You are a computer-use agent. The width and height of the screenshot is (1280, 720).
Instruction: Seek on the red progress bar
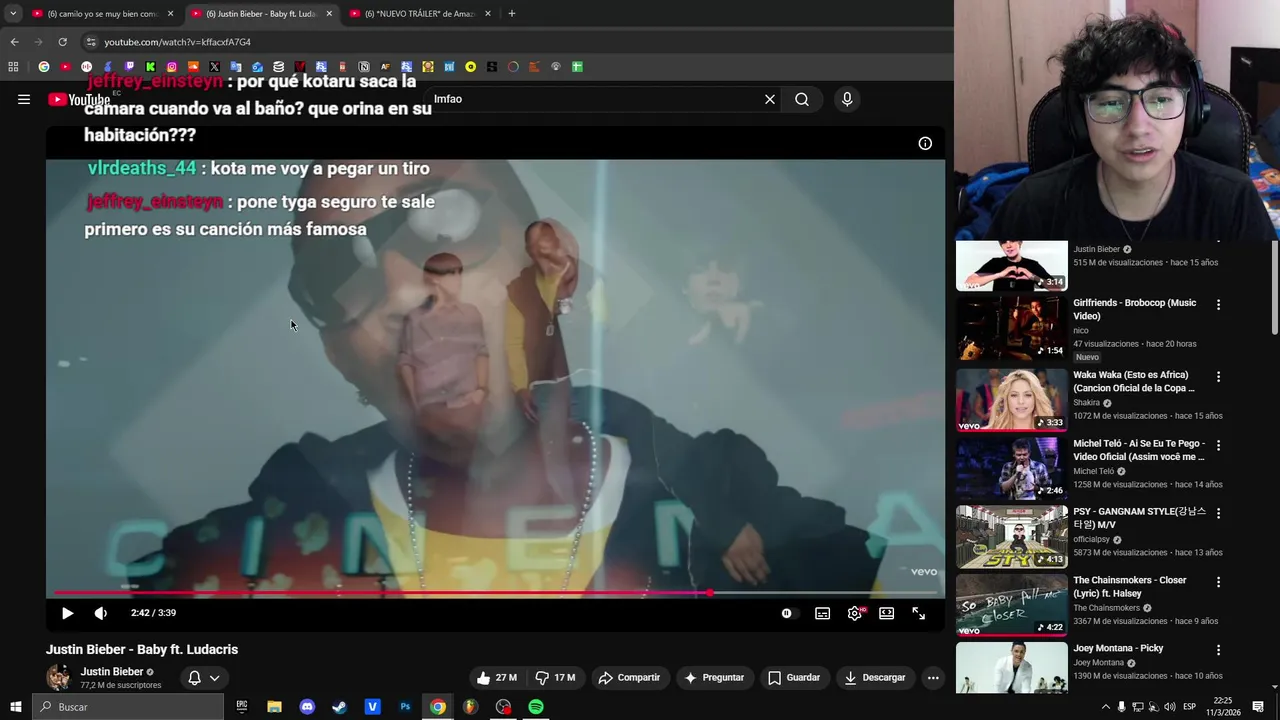495,593
